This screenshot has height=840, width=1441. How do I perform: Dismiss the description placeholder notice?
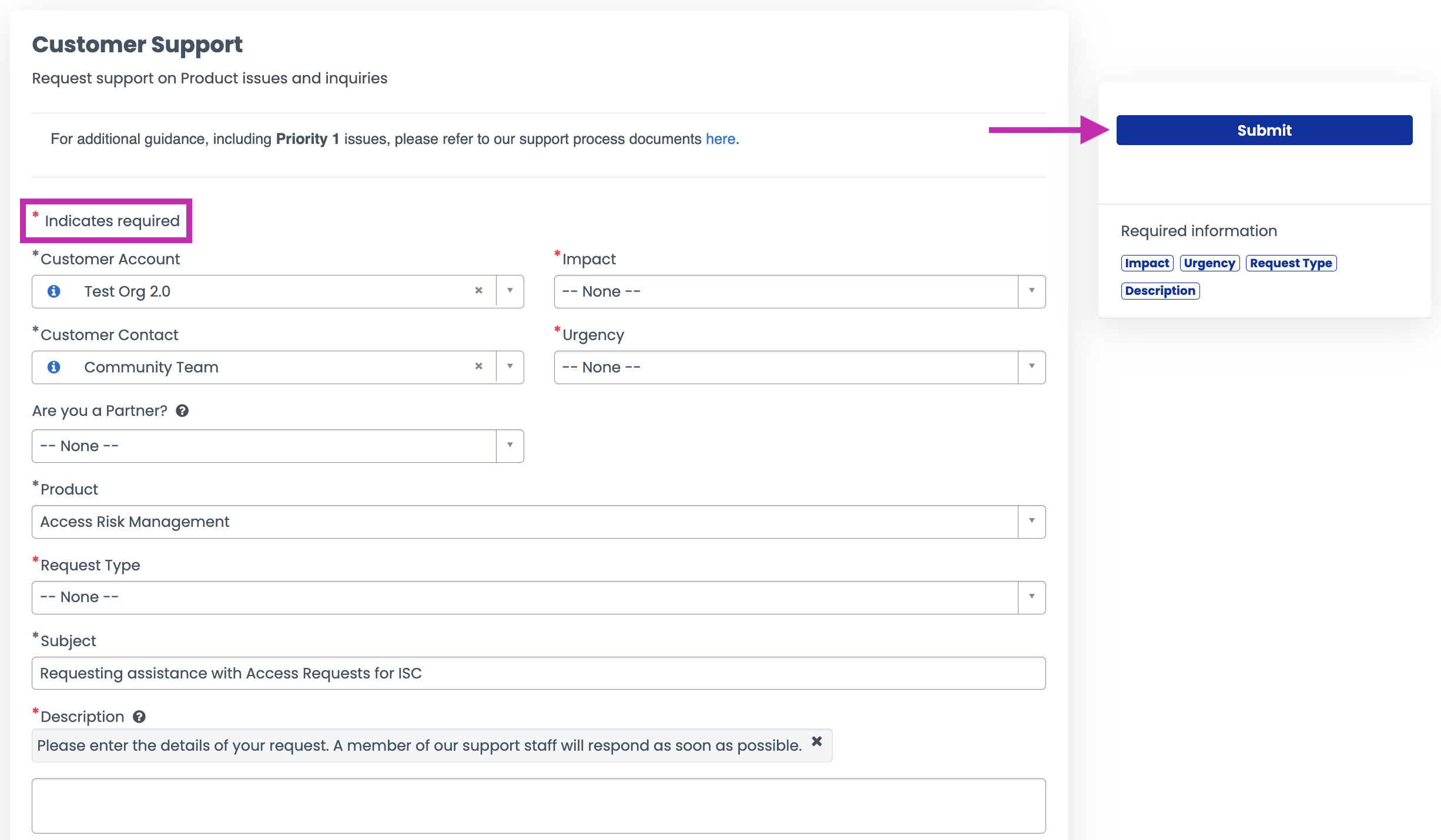[816, 741]
